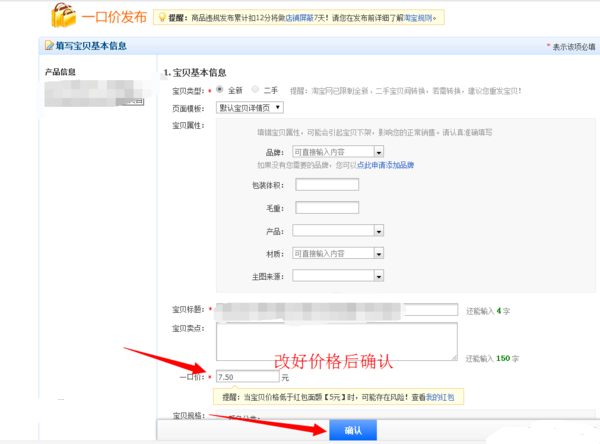Select the 二手 radio button
Screen dimensions: 600x444
pos(255,89)
